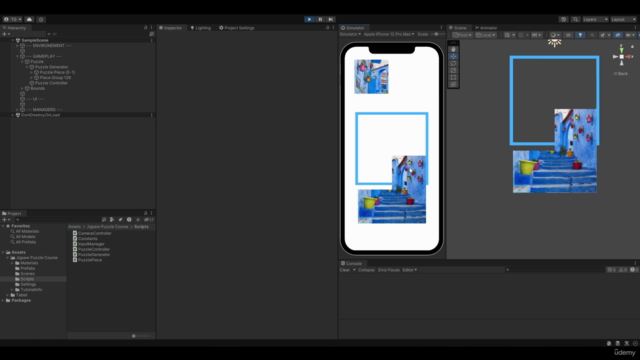The image size is (640, 360).
Task: Select Puzzle Piece (0-1) in Hierarchy
Action: (57, 72)
